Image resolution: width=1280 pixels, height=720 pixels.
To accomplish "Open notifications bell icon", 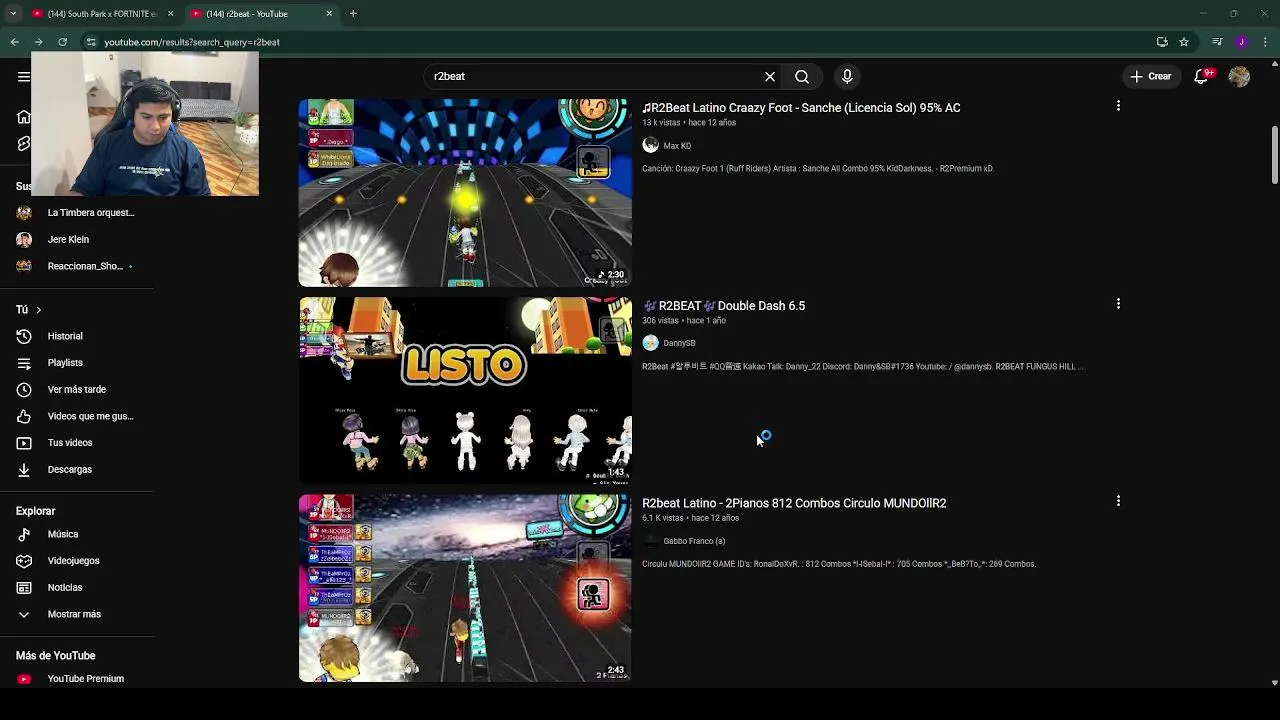I will (x=1202, y=76).
